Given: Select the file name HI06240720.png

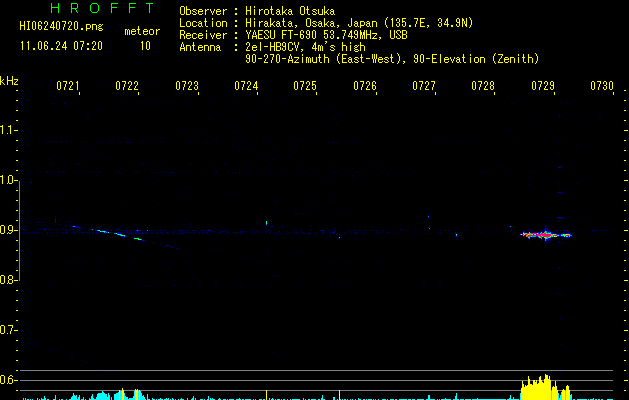Looking at the screenshot, I should [61, 26].
